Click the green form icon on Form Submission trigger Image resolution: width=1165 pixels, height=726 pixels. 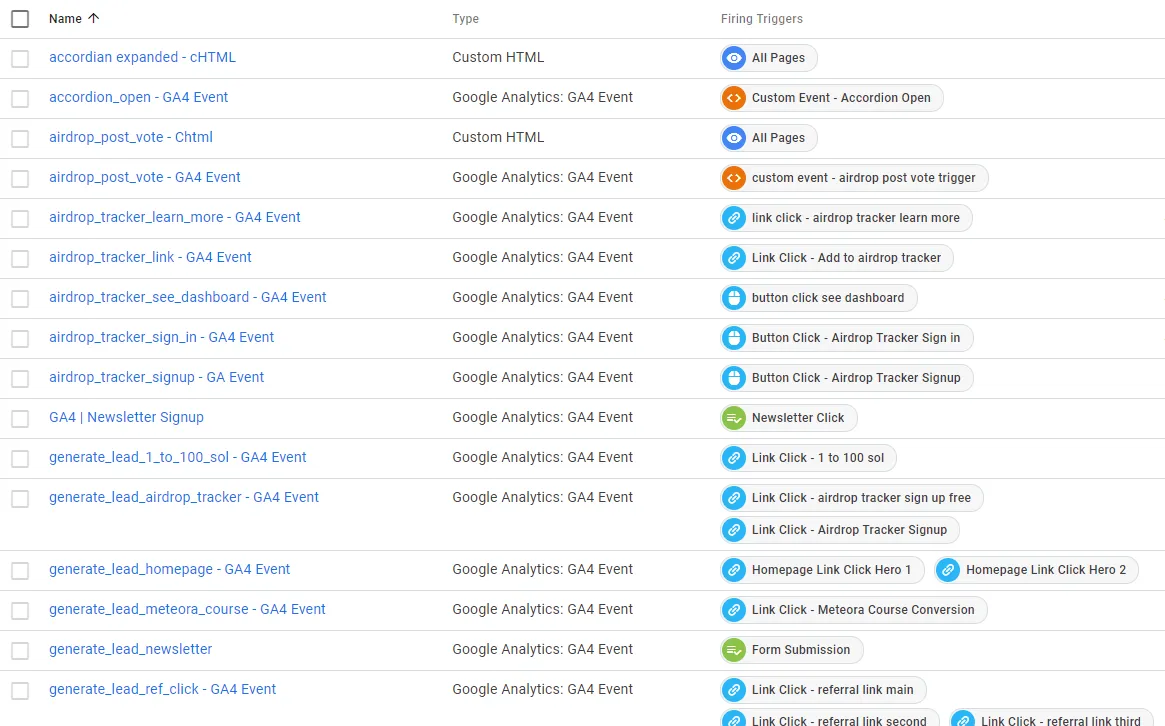click(x=734, y=650)
